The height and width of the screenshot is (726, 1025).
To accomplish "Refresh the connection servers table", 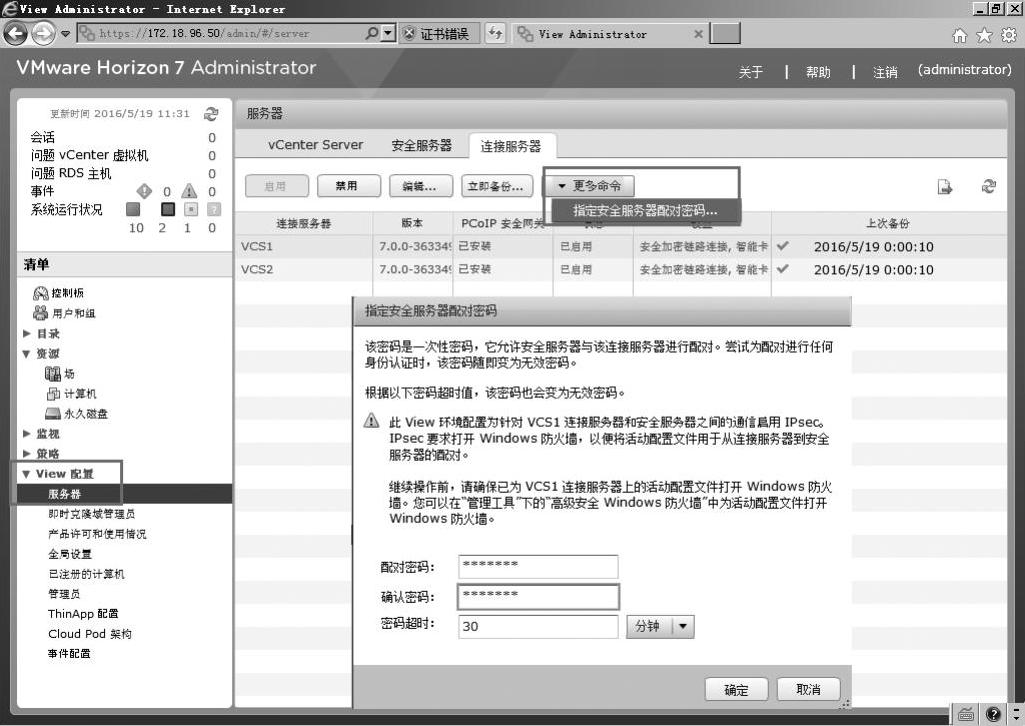I will point(988,187).
